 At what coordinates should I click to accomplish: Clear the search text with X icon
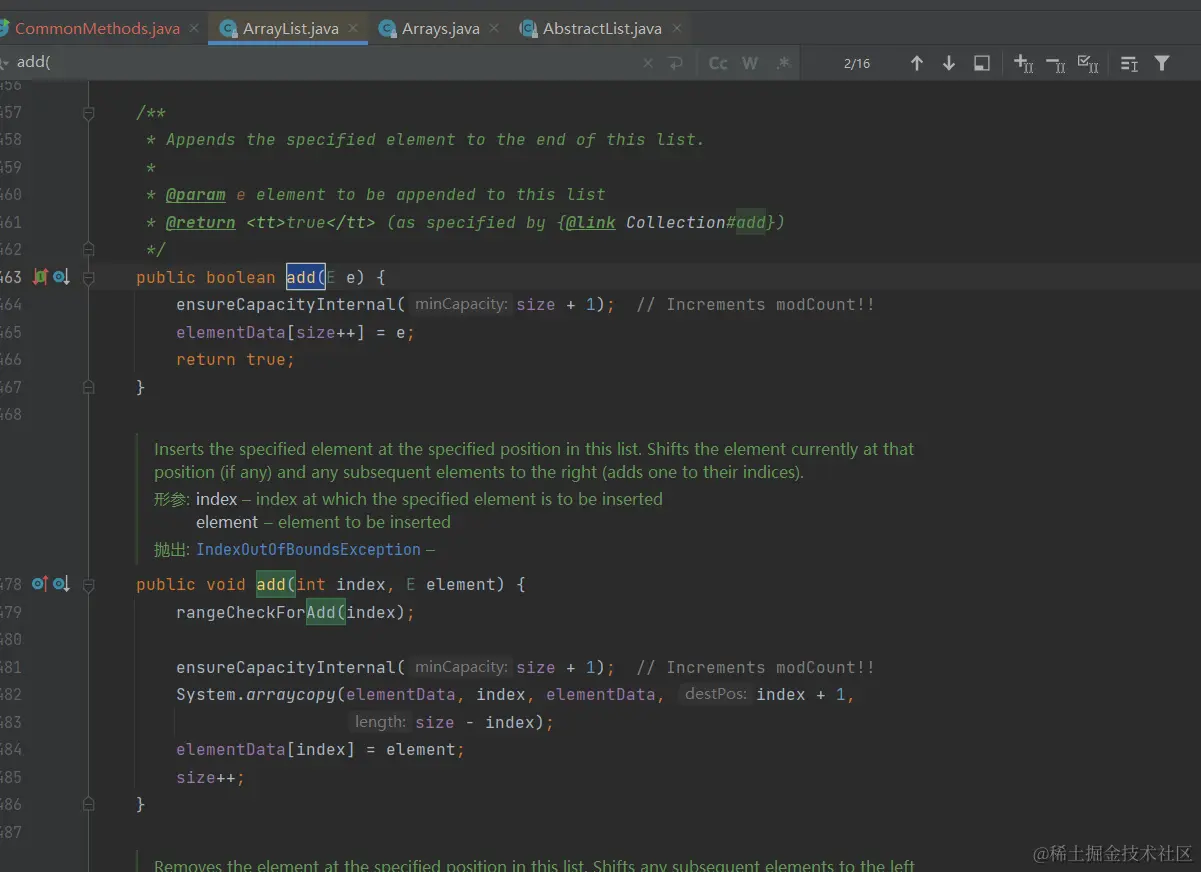648,63
